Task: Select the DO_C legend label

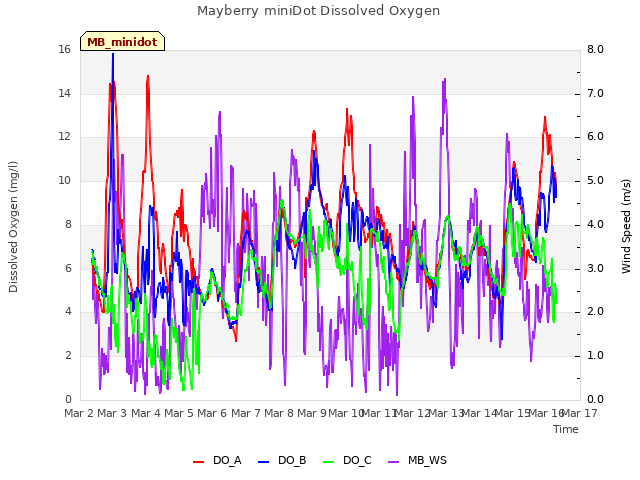Action: tap(357, 461)
